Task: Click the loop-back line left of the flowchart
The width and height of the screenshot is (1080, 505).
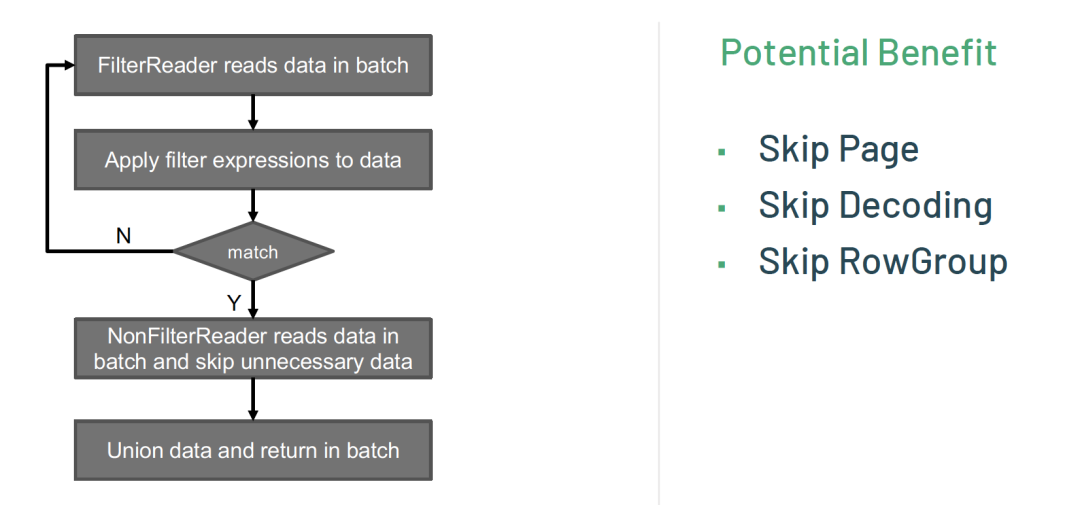Action: pyautogui.click(x=47, y=158)
